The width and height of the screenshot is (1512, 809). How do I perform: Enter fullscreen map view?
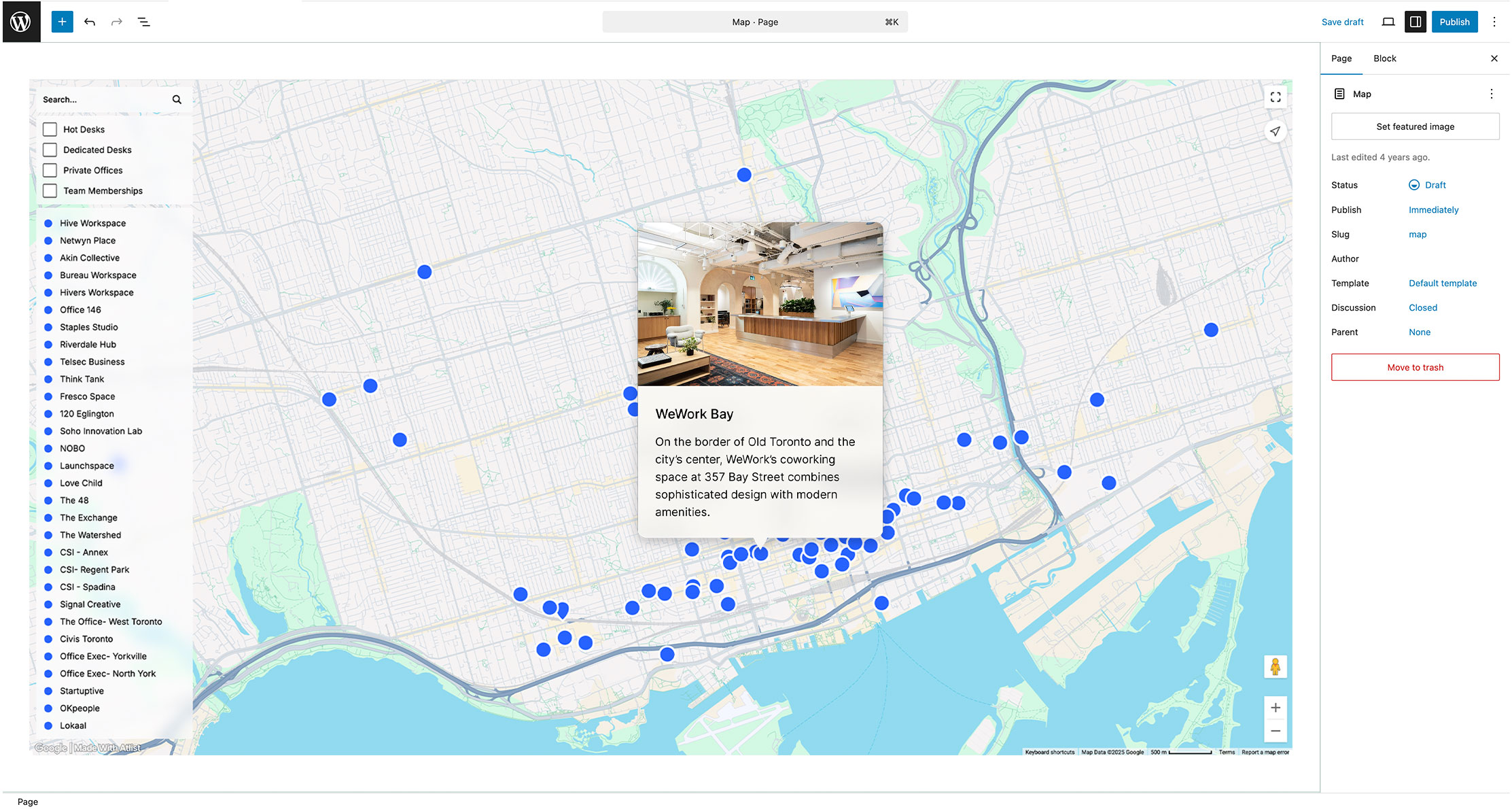coord(1276,97)
